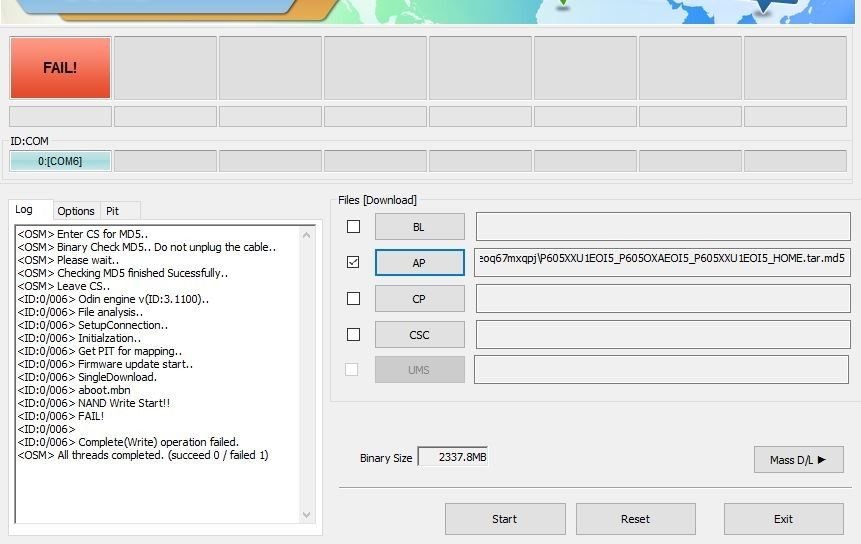Click the CP file path field

663,299
